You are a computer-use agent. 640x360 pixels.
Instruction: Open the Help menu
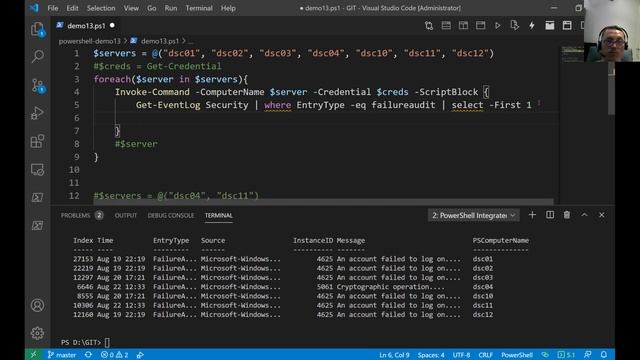228,8
